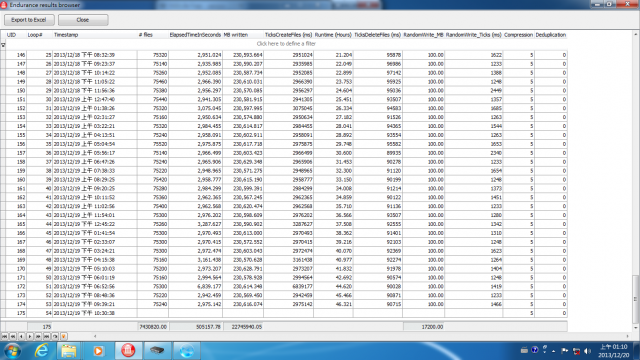
Task: Jump to previous page in navigator
Action: click(13, 336)
